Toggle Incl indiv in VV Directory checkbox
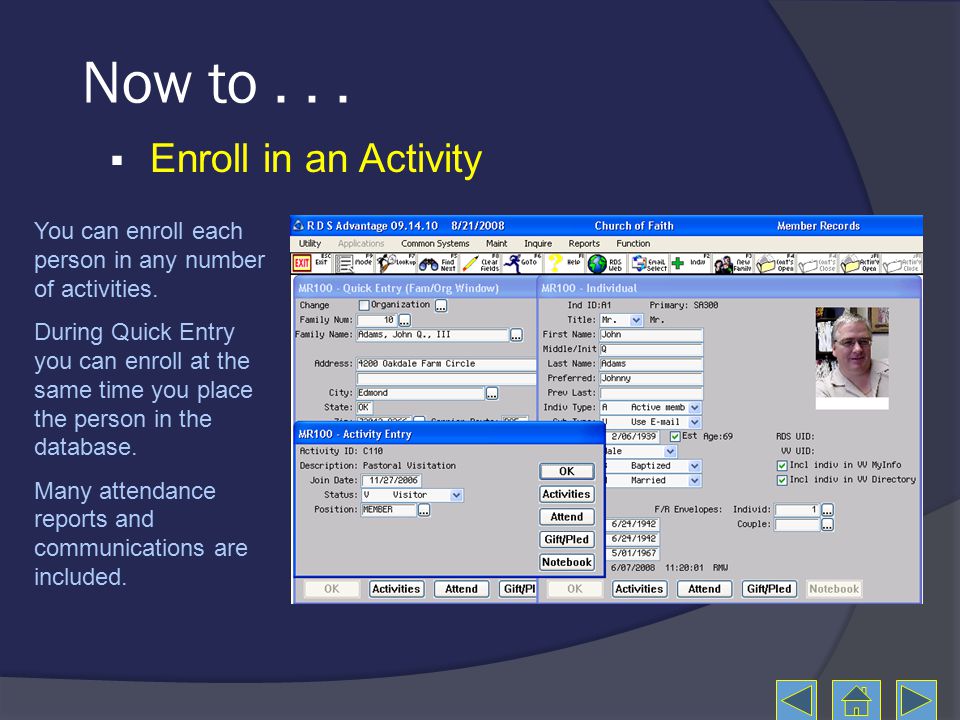 click(x=782, y=480)
